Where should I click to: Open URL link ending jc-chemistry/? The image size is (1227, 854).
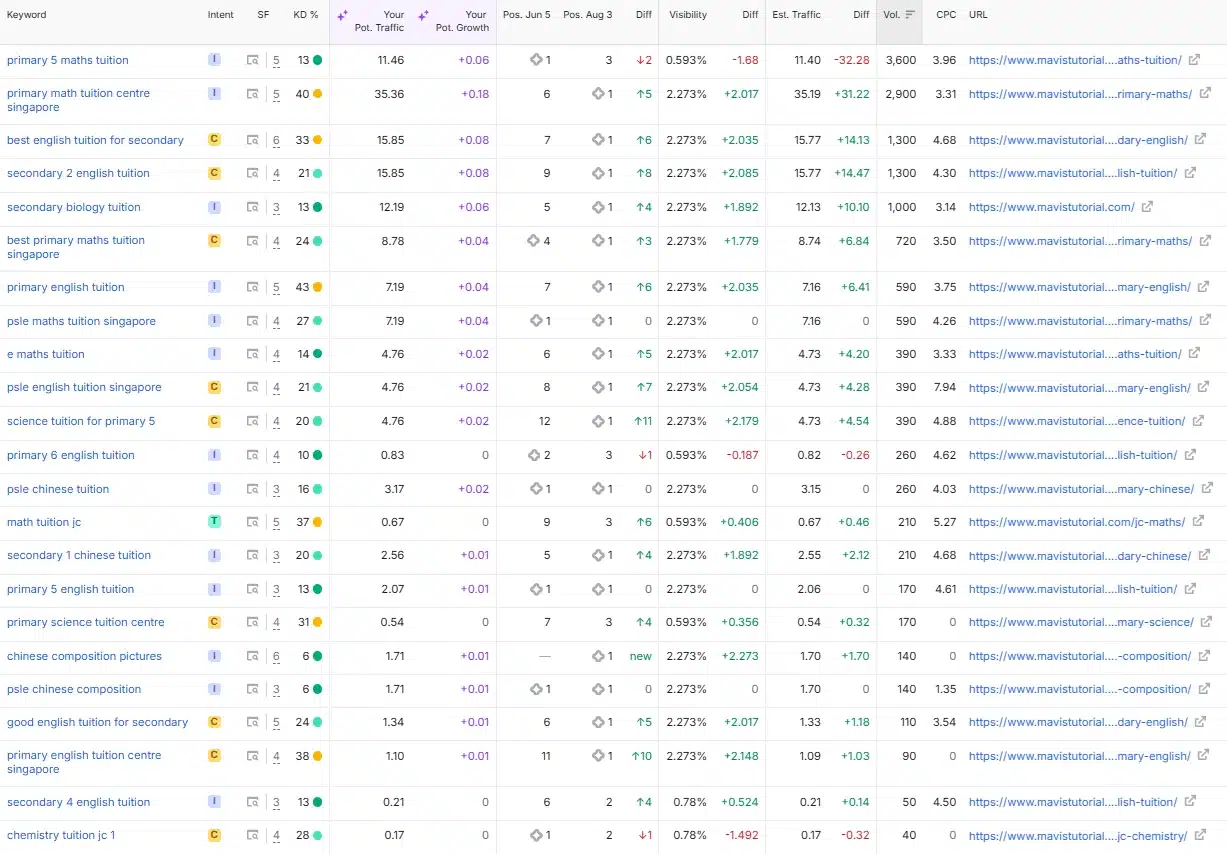[x=1078, y=835]
